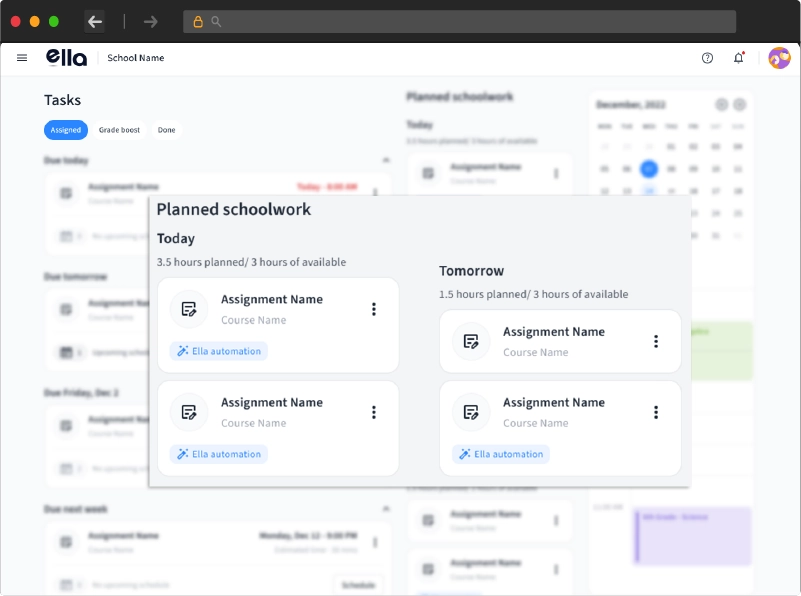Open the user profile avatar
This screenshot has height=596, width=801.
pyautogui.click(x=779, y=58)
